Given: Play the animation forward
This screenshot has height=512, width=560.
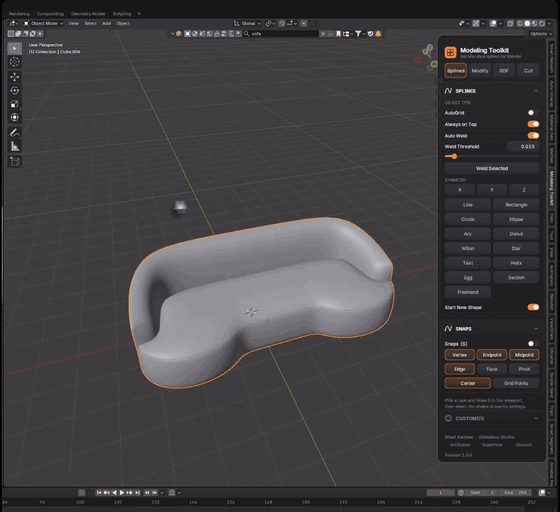Looking at the screenshot, I should point(122,492).
